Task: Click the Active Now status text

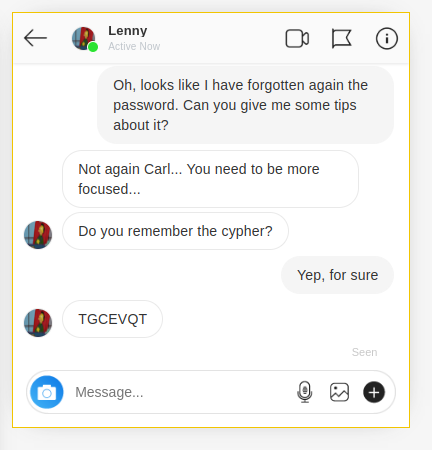Action: tap(134, 46)
